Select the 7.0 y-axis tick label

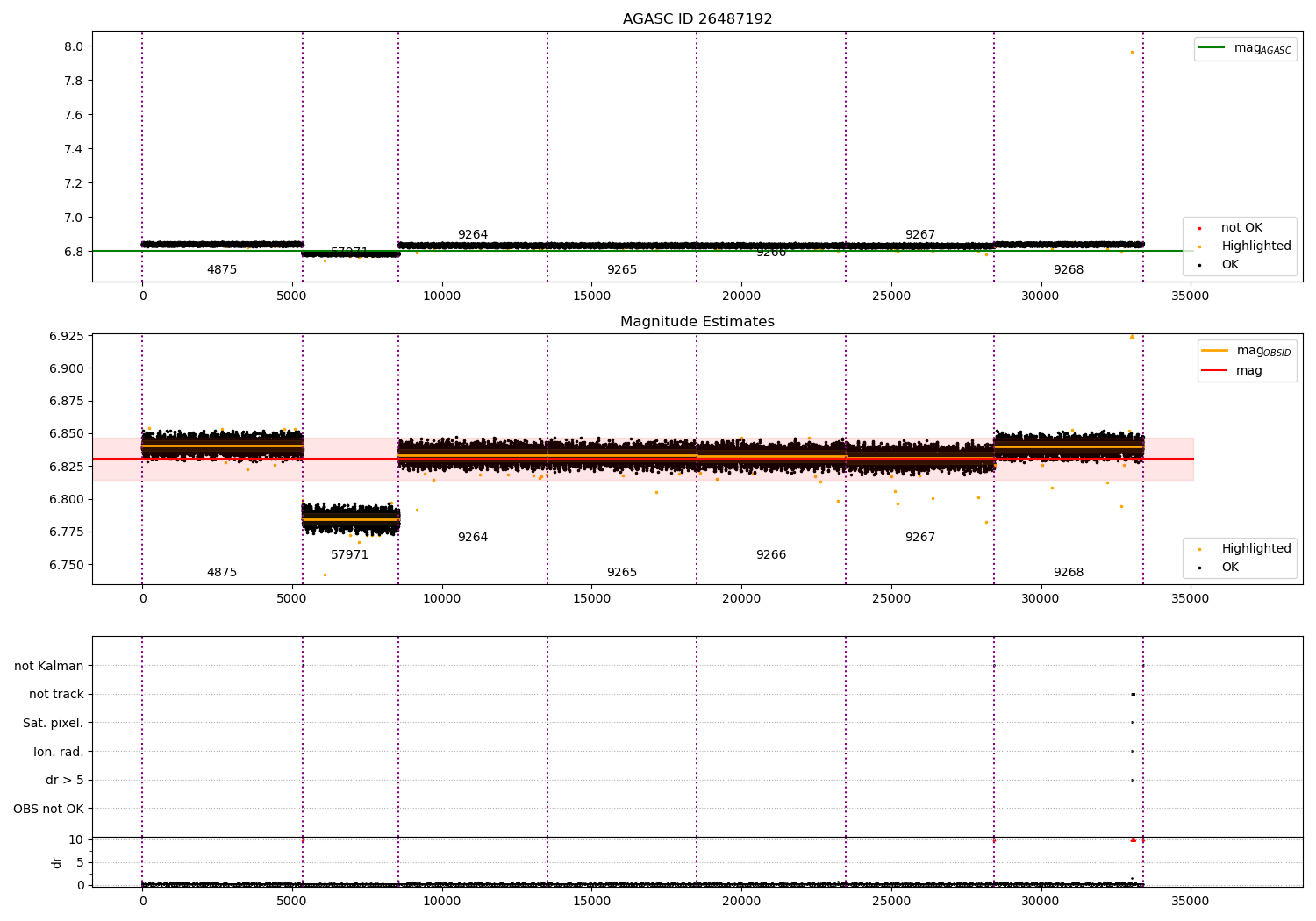pyautogui.click(x=73, y=218)
